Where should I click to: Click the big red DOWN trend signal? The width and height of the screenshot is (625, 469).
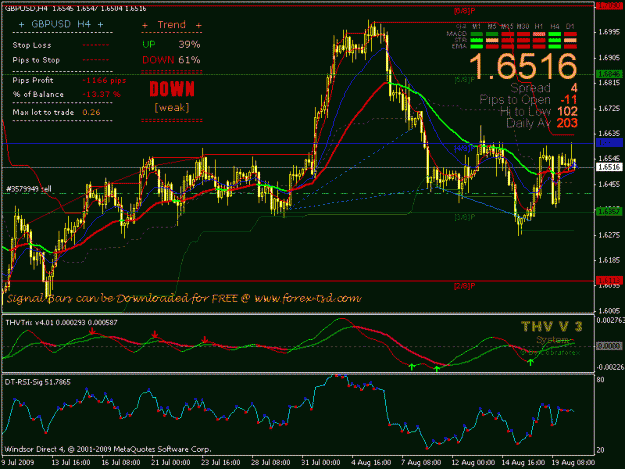point(172,89)
